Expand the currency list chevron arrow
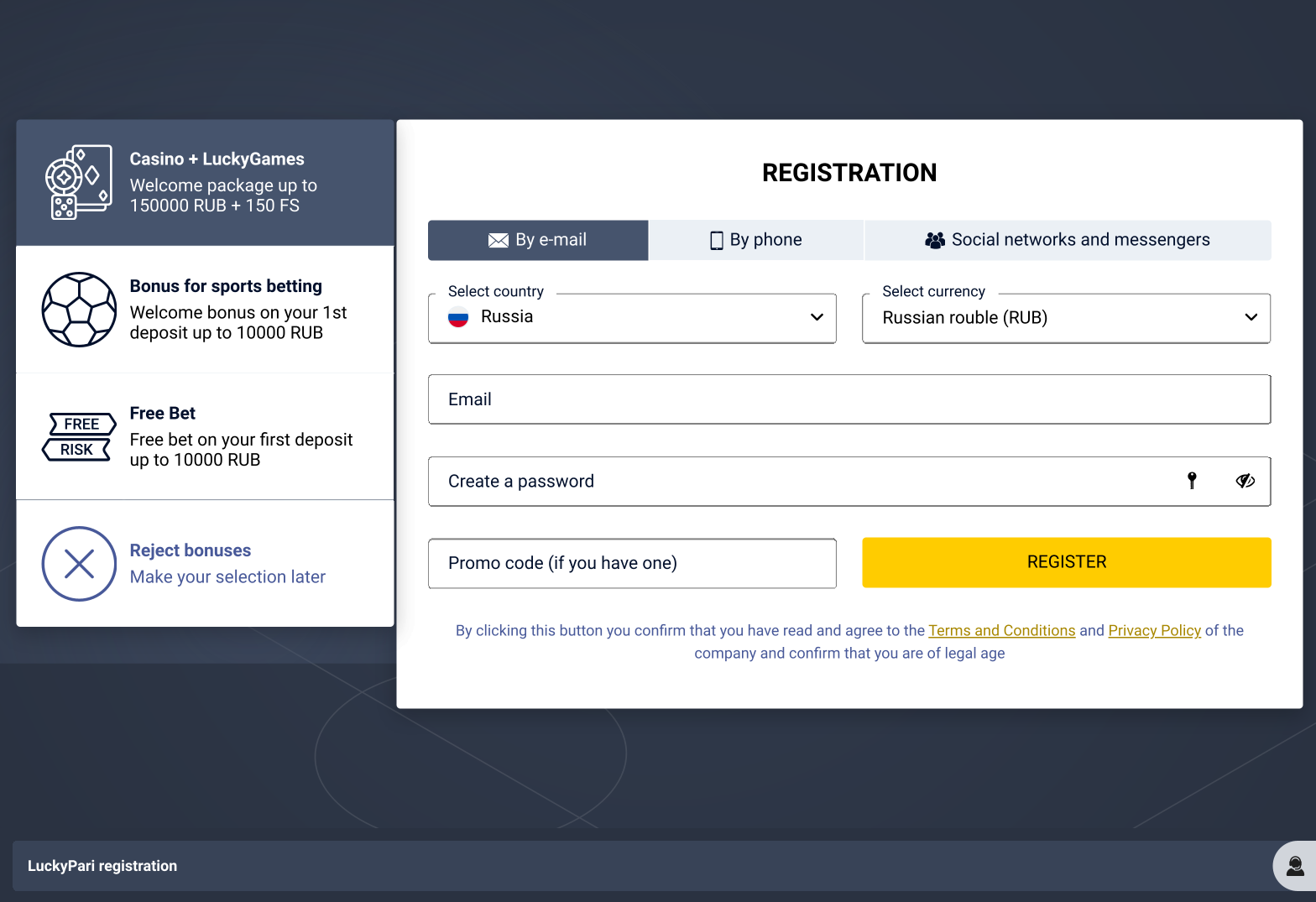Viewport: 1316px width, 902px height. click(1251, 317)
